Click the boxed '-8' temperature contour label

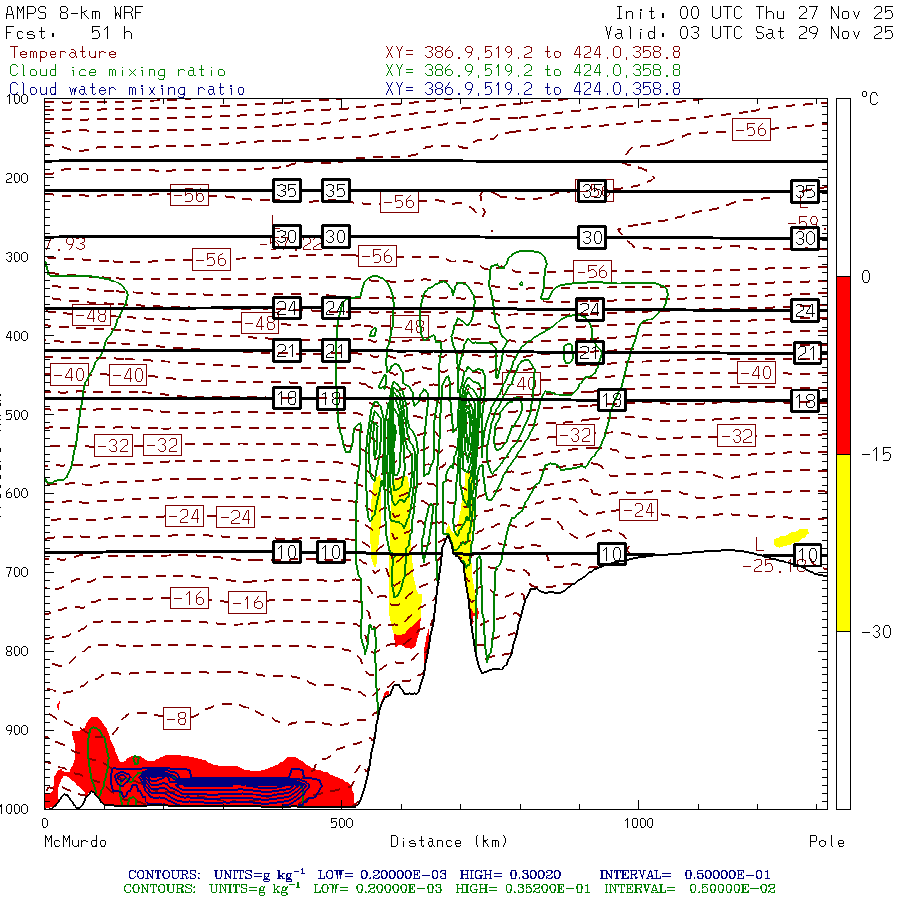(177, 718)
